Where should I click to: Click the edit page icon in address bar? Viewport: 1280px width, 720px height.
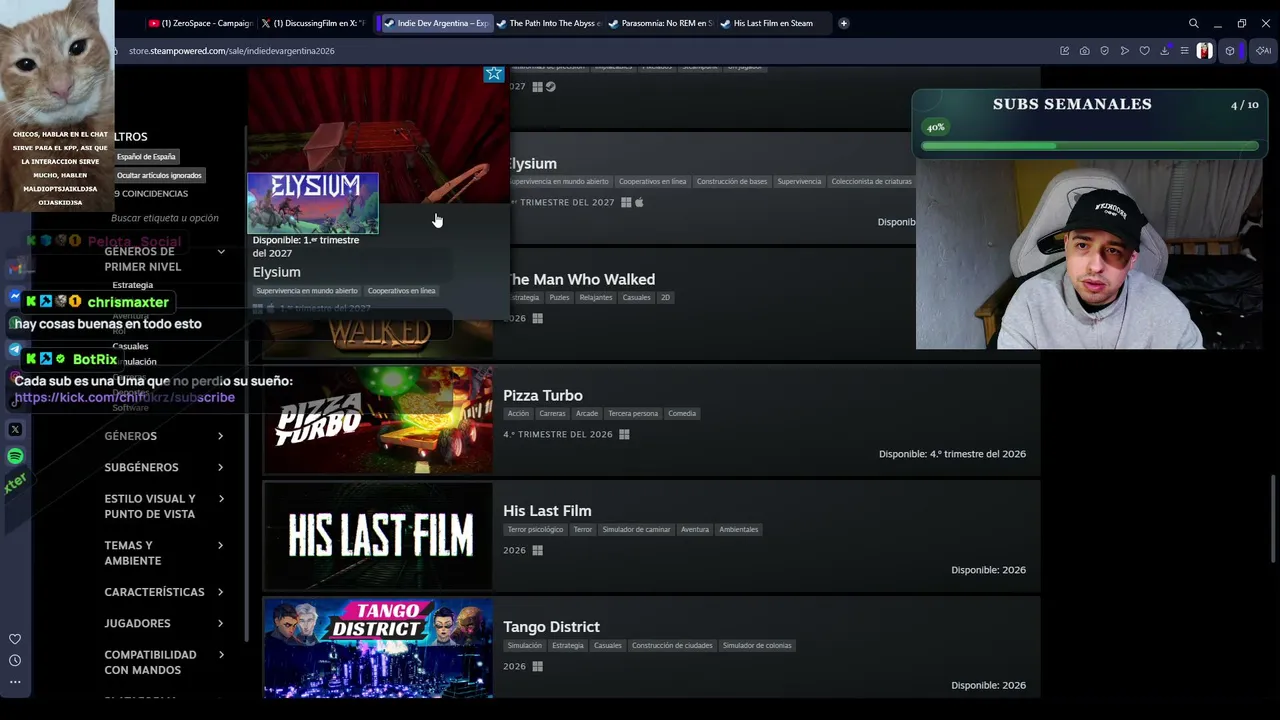1064,51
